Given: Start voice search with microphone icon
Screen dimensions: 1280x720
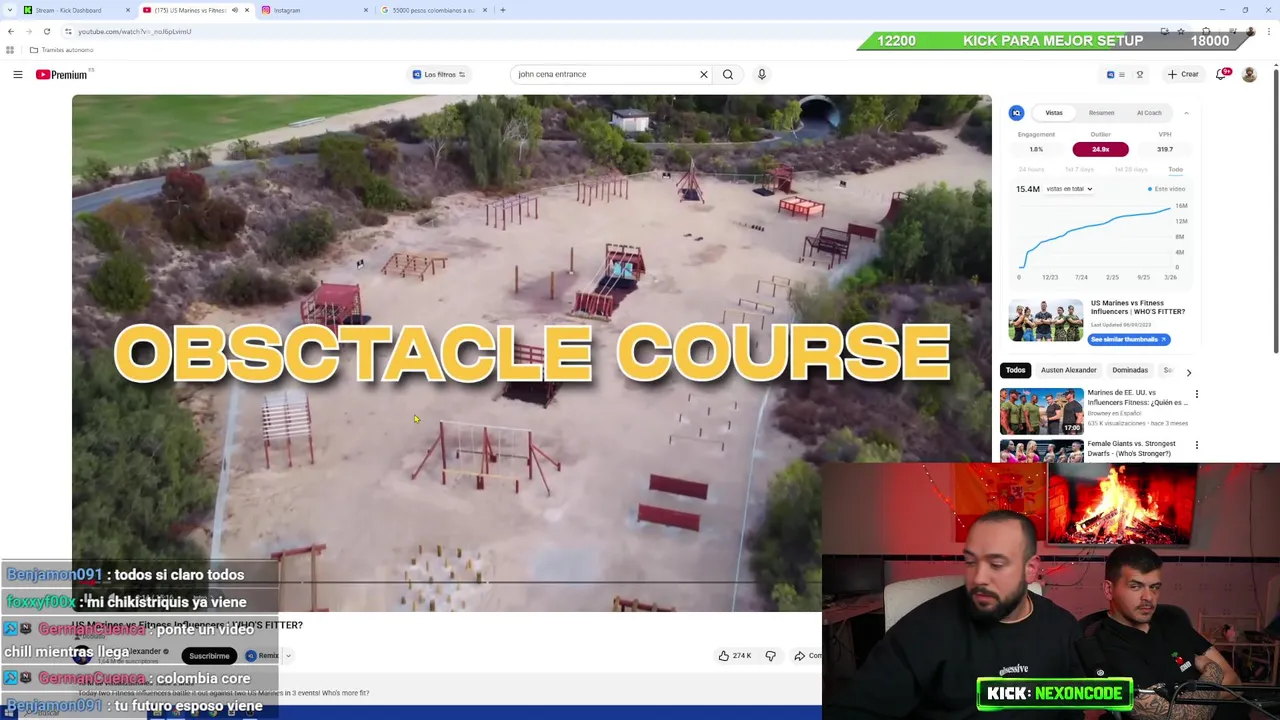Looking at the screenshot, I should click(x=762, y=74).
